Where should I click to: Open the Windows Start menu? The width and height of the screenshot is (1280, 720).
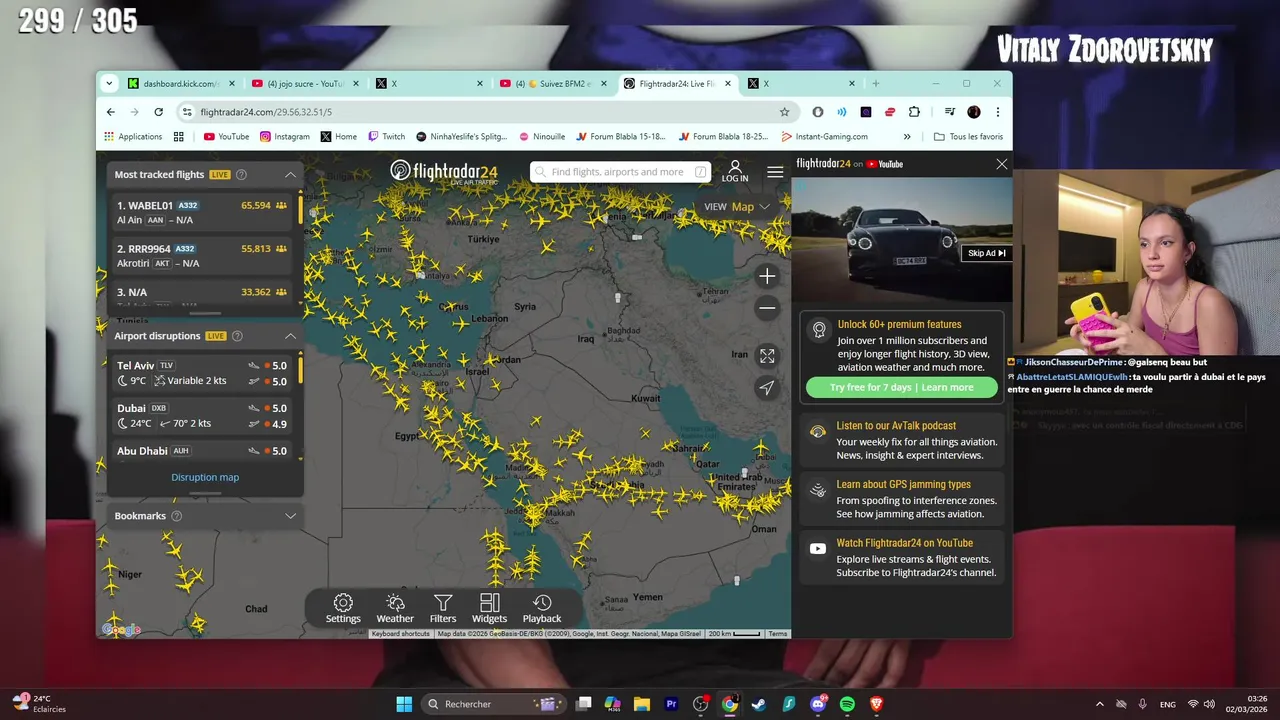[x=404, y=704]
